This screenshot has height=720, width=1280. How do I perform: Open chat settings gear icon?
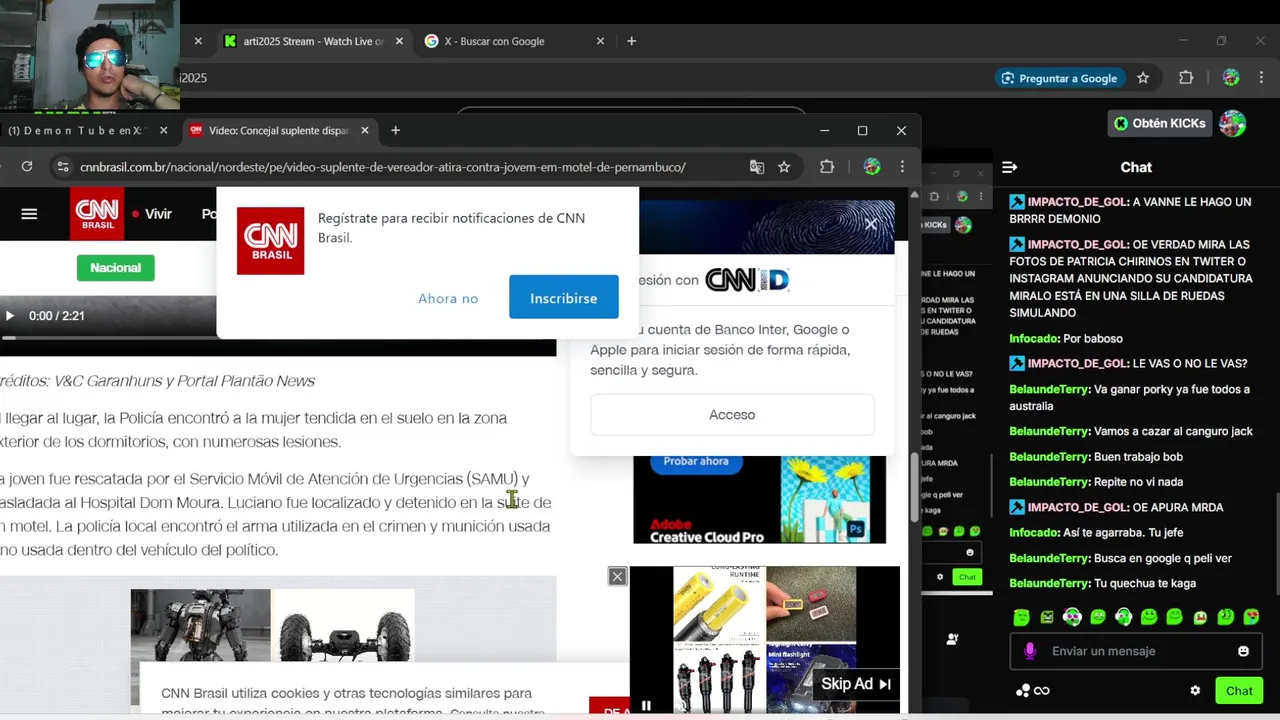[1195, 691]
